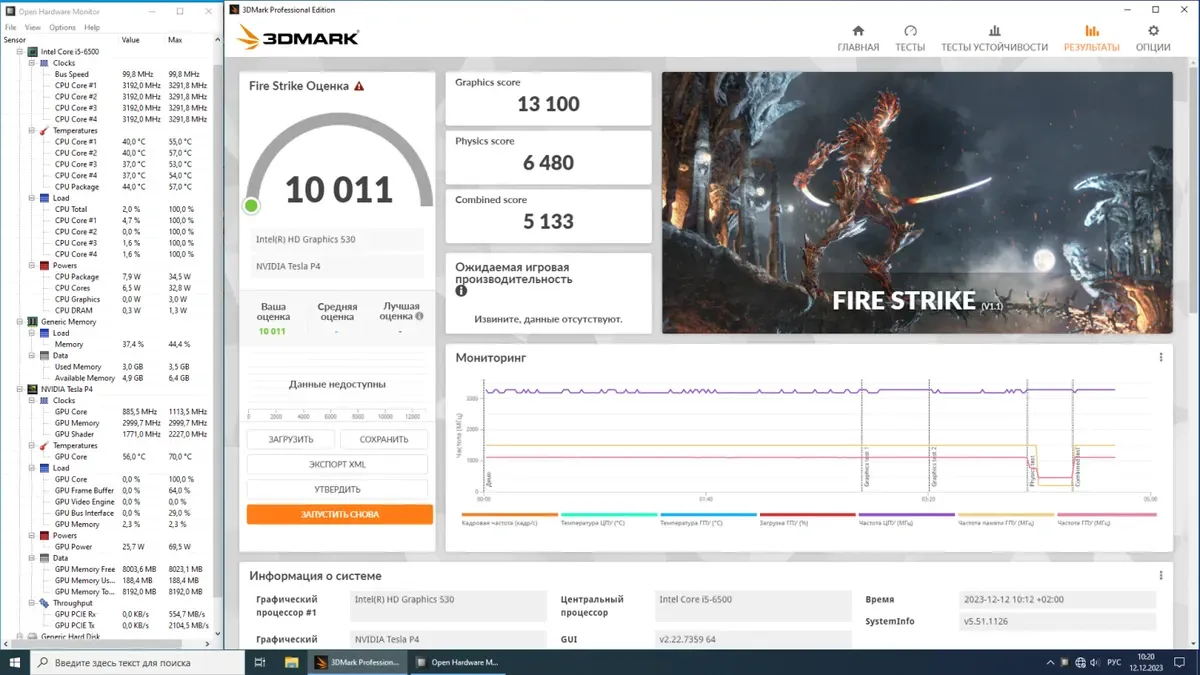Open the View menu in Open Hardware Monitor
This screenshot has height=675, width=1200.
pos(33,27)
